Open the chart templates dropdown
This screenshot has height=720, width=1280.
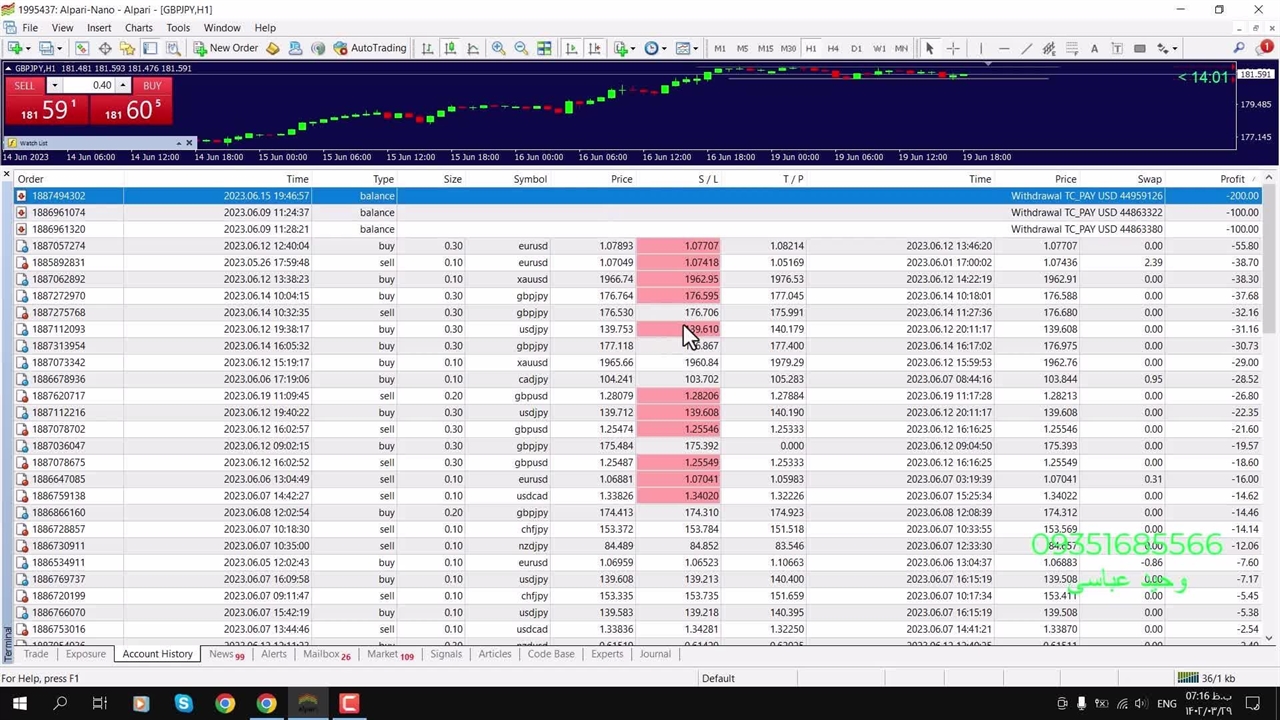point(687,48)
